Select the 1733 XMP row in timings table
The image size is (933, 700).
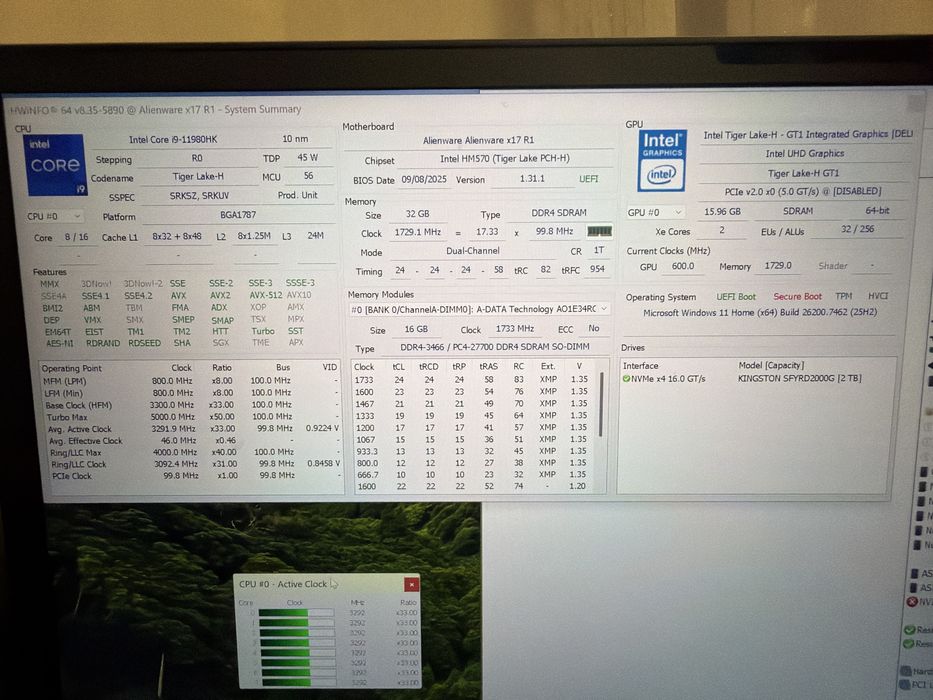point(473,380)
